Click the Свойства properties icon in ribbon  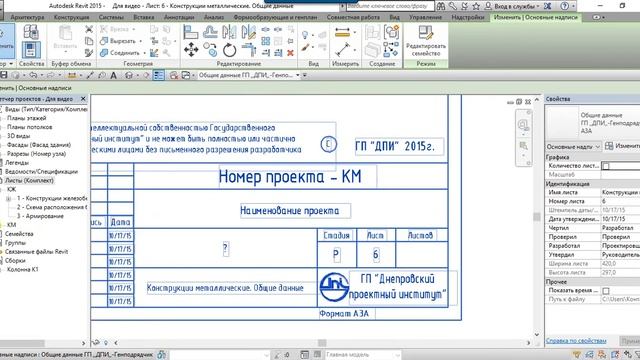[x=31, y=50]
